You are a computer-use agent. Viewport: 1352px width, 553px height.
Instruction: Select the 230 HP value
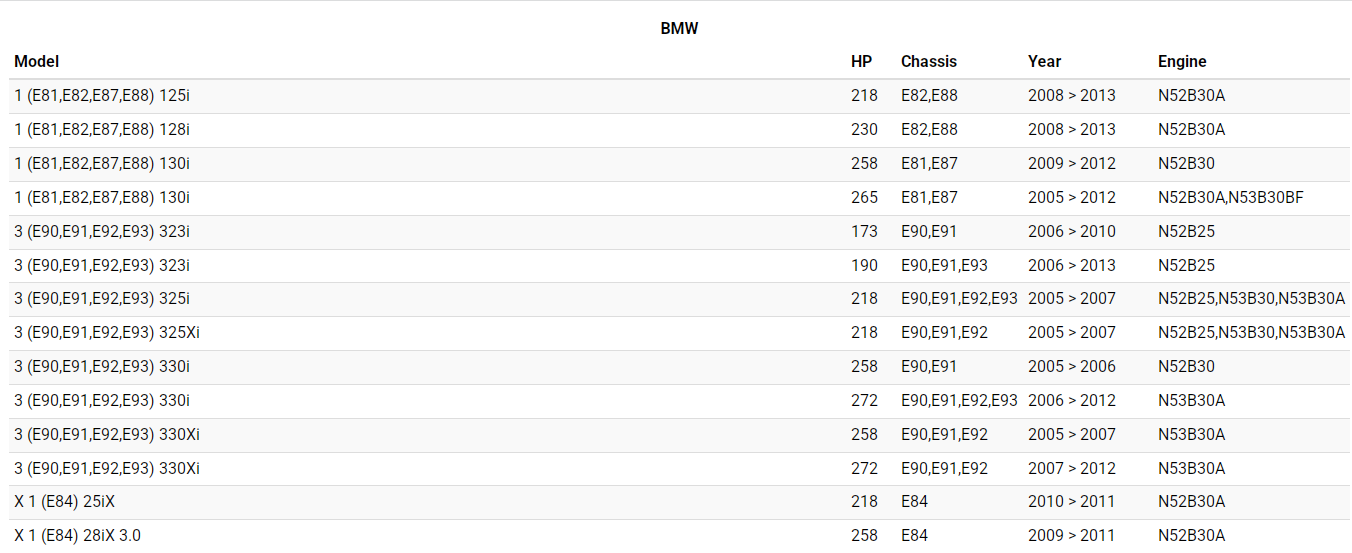[x=864, y=130]
